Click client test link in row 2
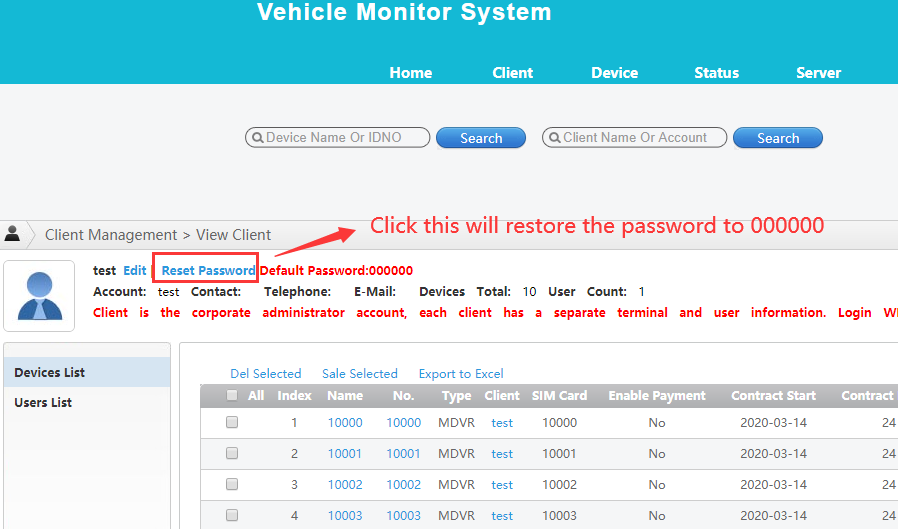The image size is (898, 529). coord(502,453)
